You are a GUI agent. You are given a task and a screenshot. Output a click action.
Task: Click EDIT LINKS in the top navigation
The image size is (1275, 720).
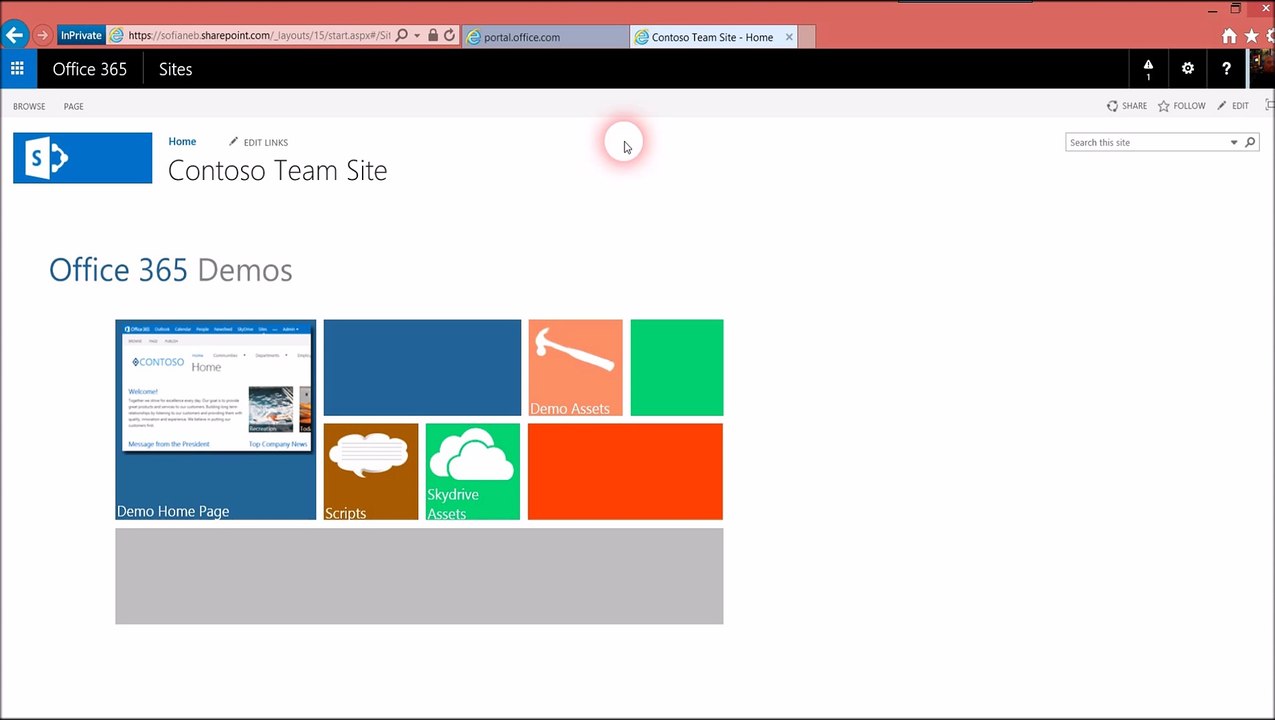pos(258,142)
